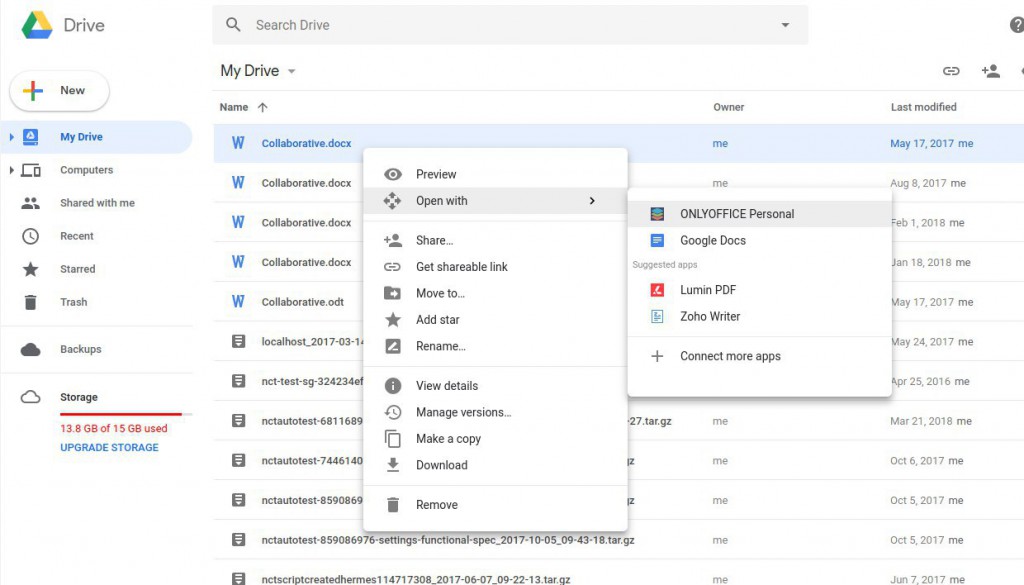Click the Manage versions history icon
The height and width of the screenshot is (585, 1024).
click(x=392, y=412)
